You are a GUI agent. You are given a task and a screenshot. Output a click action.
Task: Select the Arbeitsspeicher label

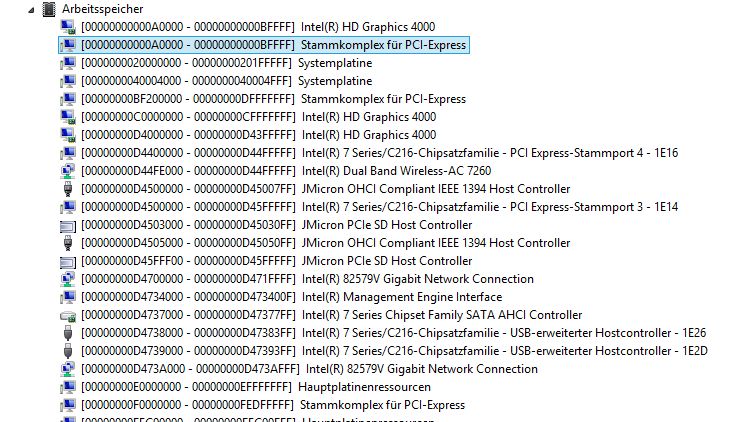(x=102, y=9)
